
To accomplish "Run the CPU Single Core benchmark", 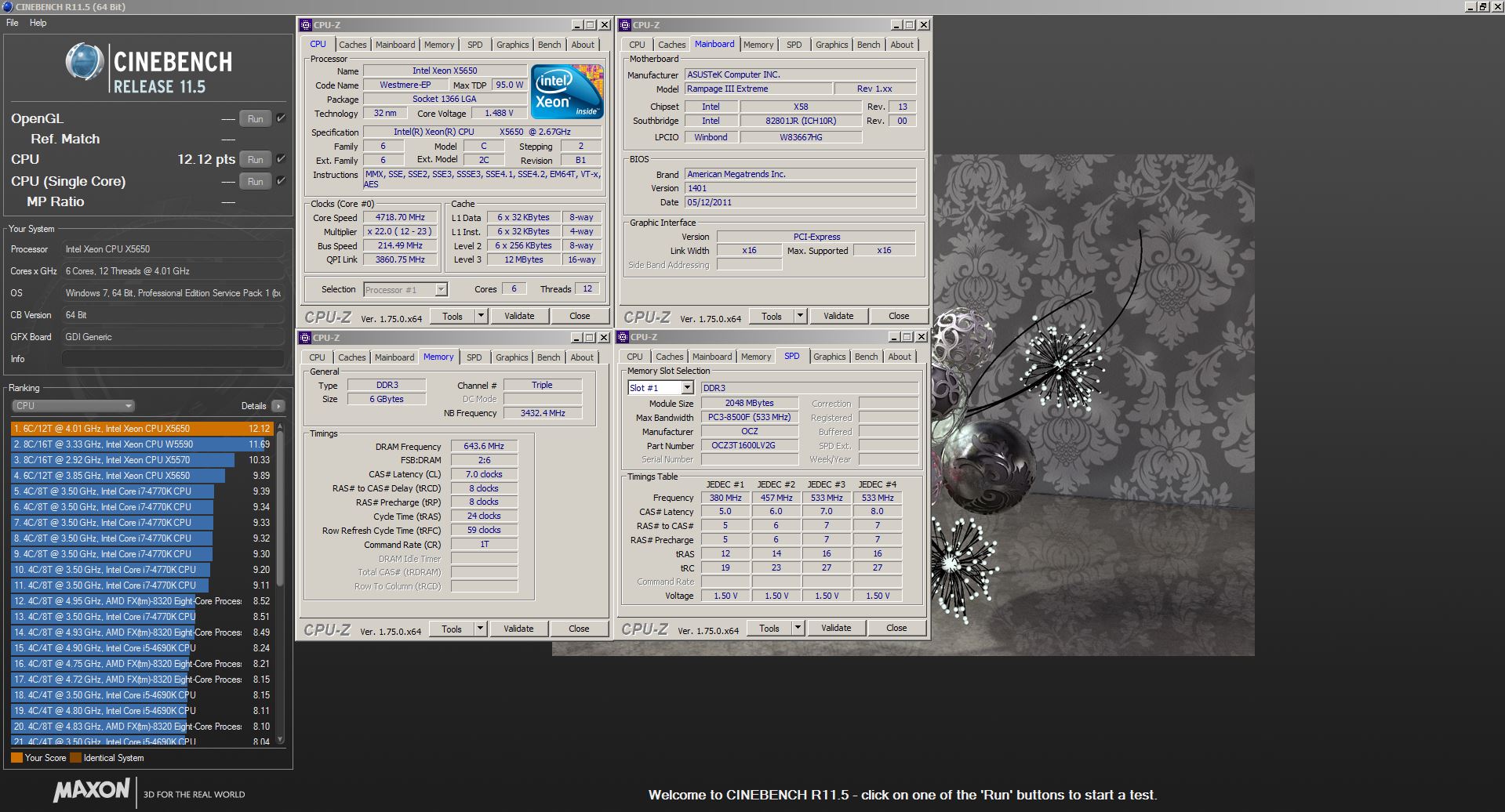I will tap(256, 182).
